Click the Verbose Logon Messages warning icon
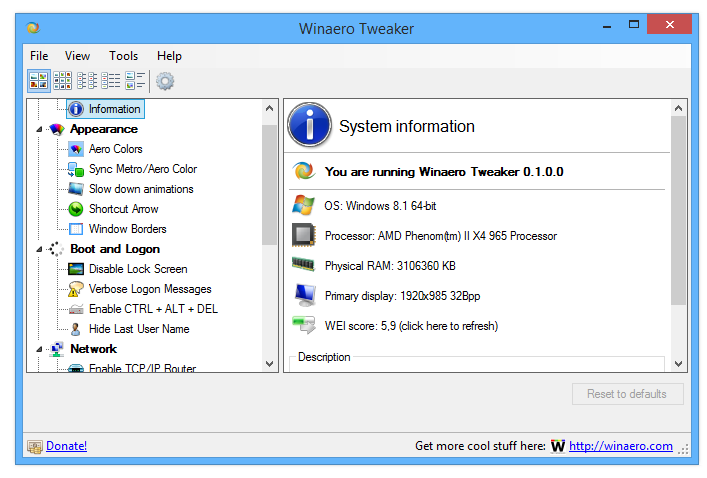Viewport: 707px width, 478px height. (76, 289)
